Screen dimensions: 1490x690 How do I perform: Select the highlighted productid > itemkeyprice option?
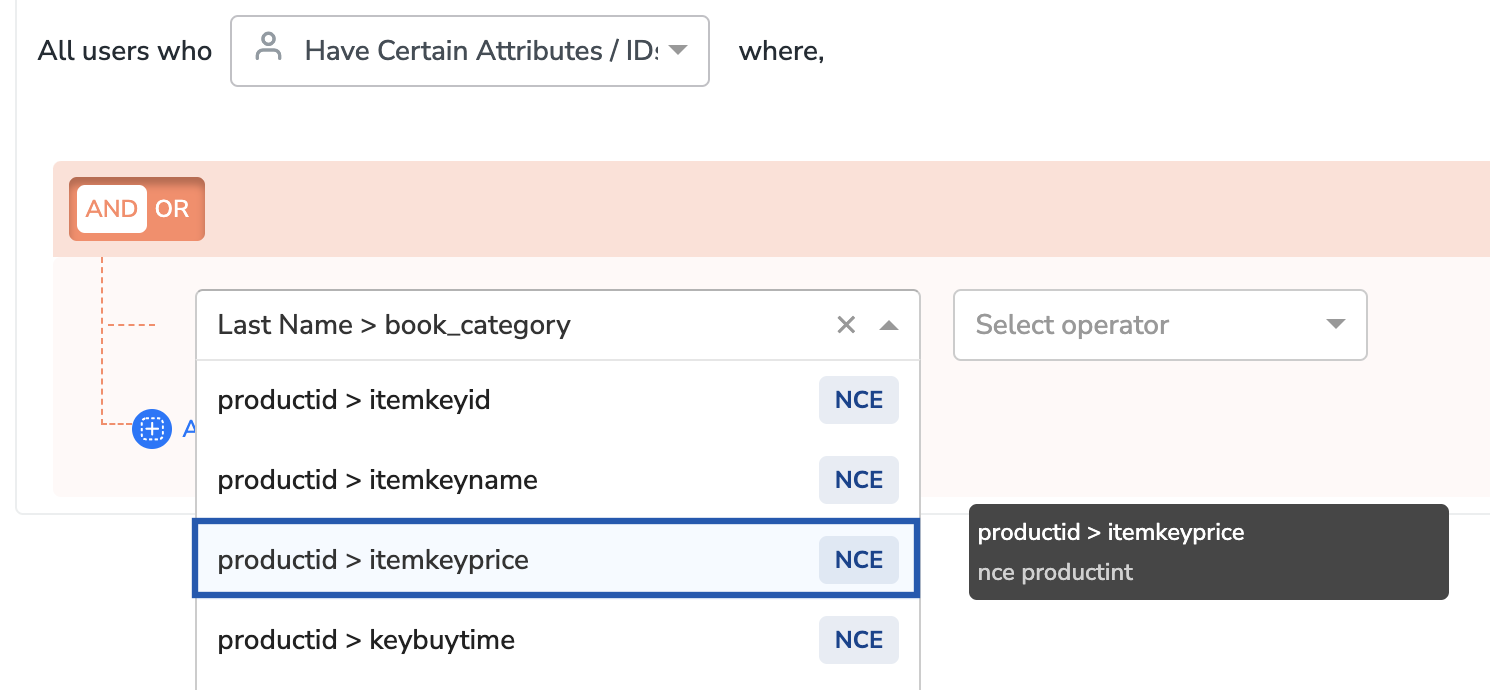click(500, 560)
